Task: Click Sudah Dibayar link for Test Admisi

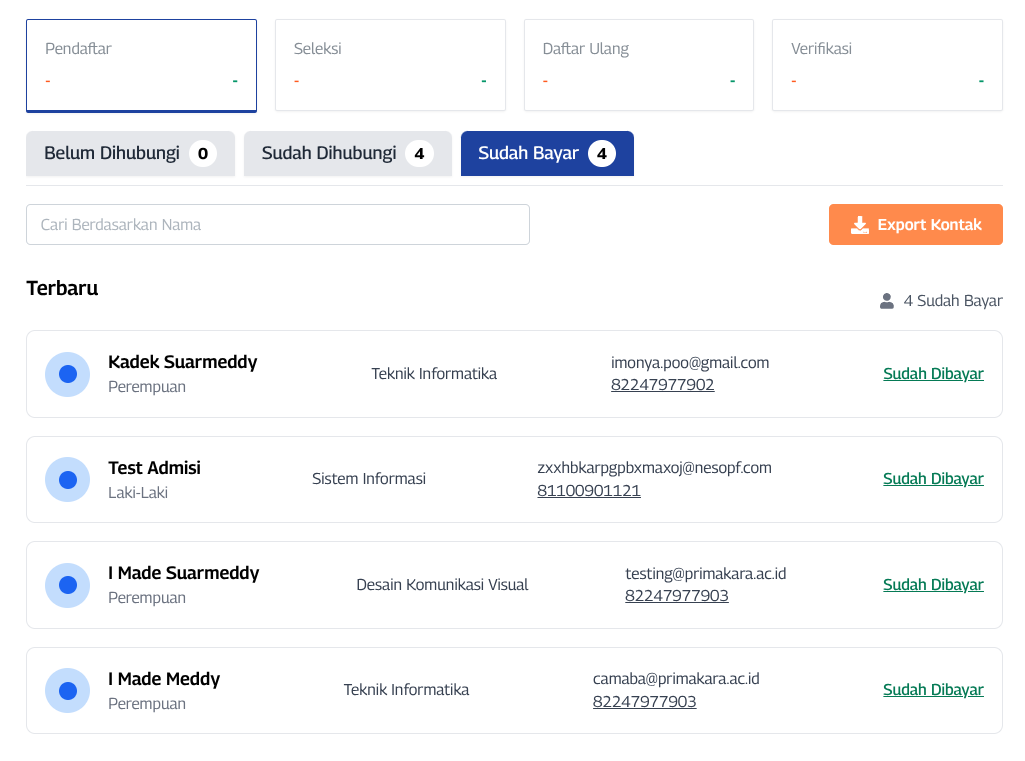Action: tap(932, 479)
